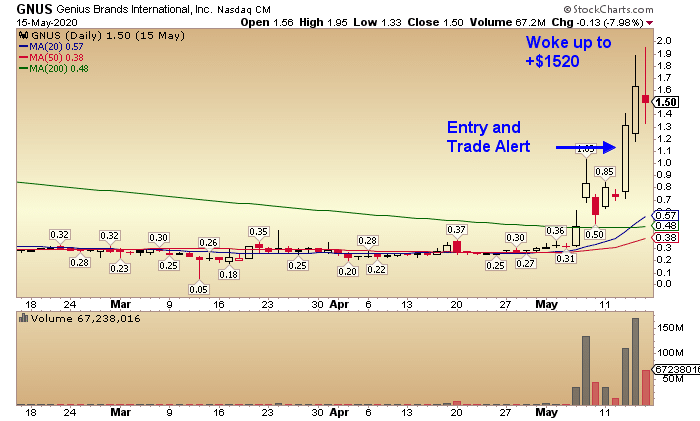This screenshot has height=421, width=700.
Task: Click the 0.18 low price label
Action: click(x=229, y=274)
